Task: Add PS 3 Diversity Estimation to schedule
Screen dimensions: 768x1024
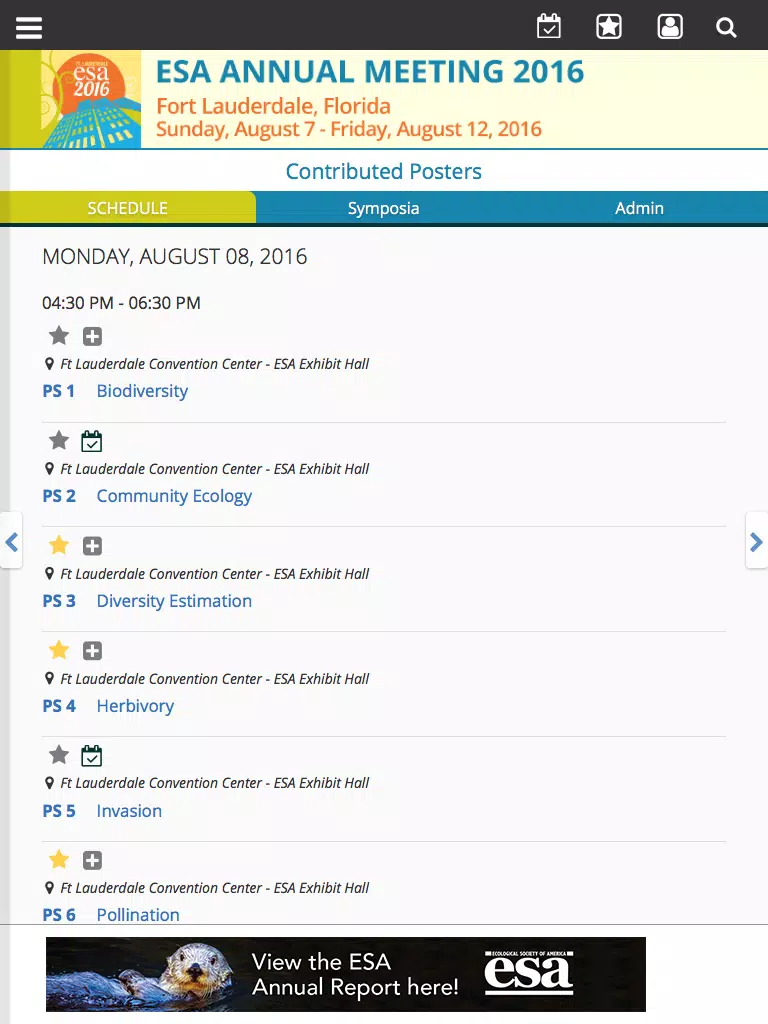Action: coord(92,546)
